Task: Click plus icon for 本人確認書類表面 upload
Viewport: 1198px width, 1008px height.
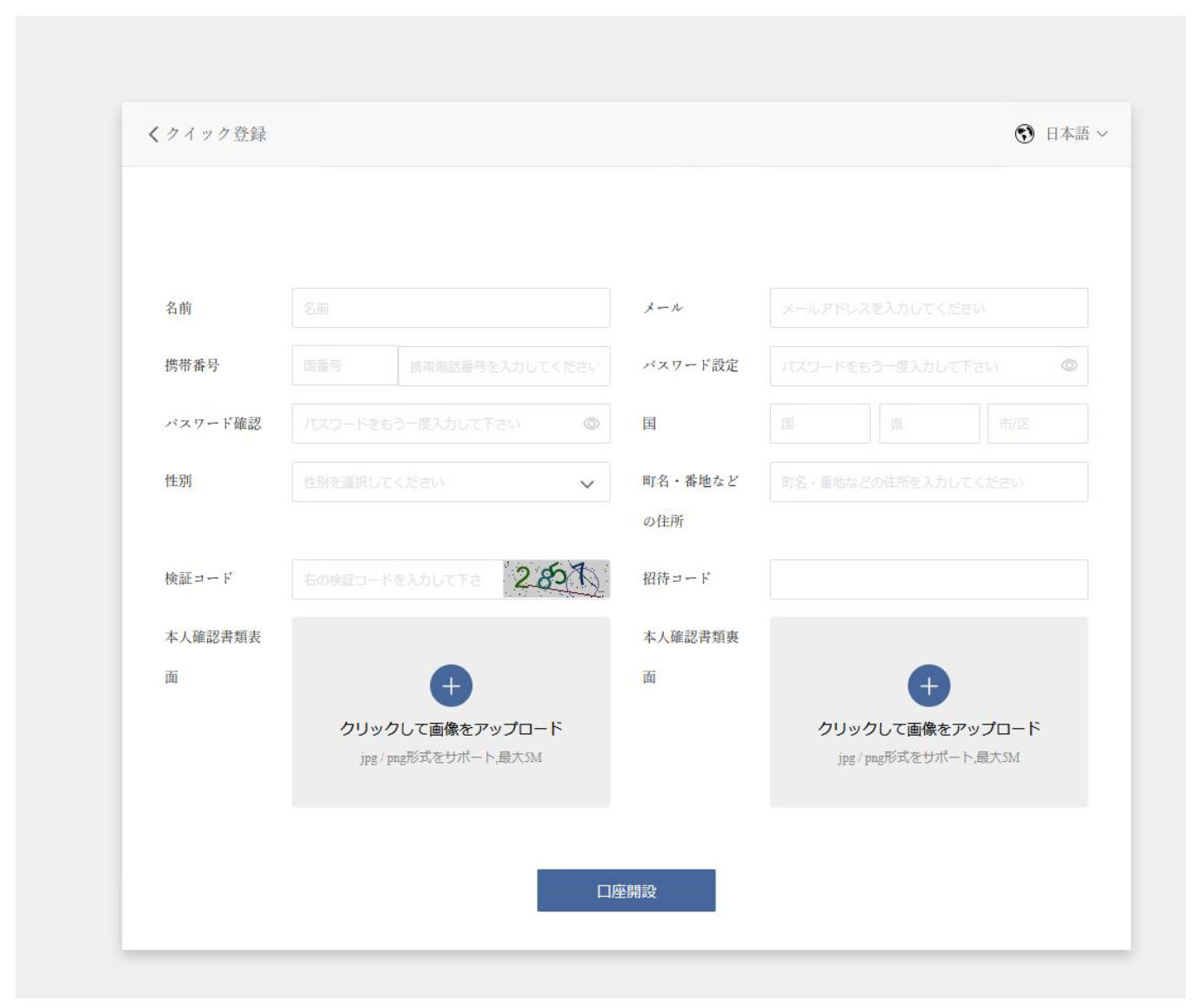Action: click(x=451, y=686)
